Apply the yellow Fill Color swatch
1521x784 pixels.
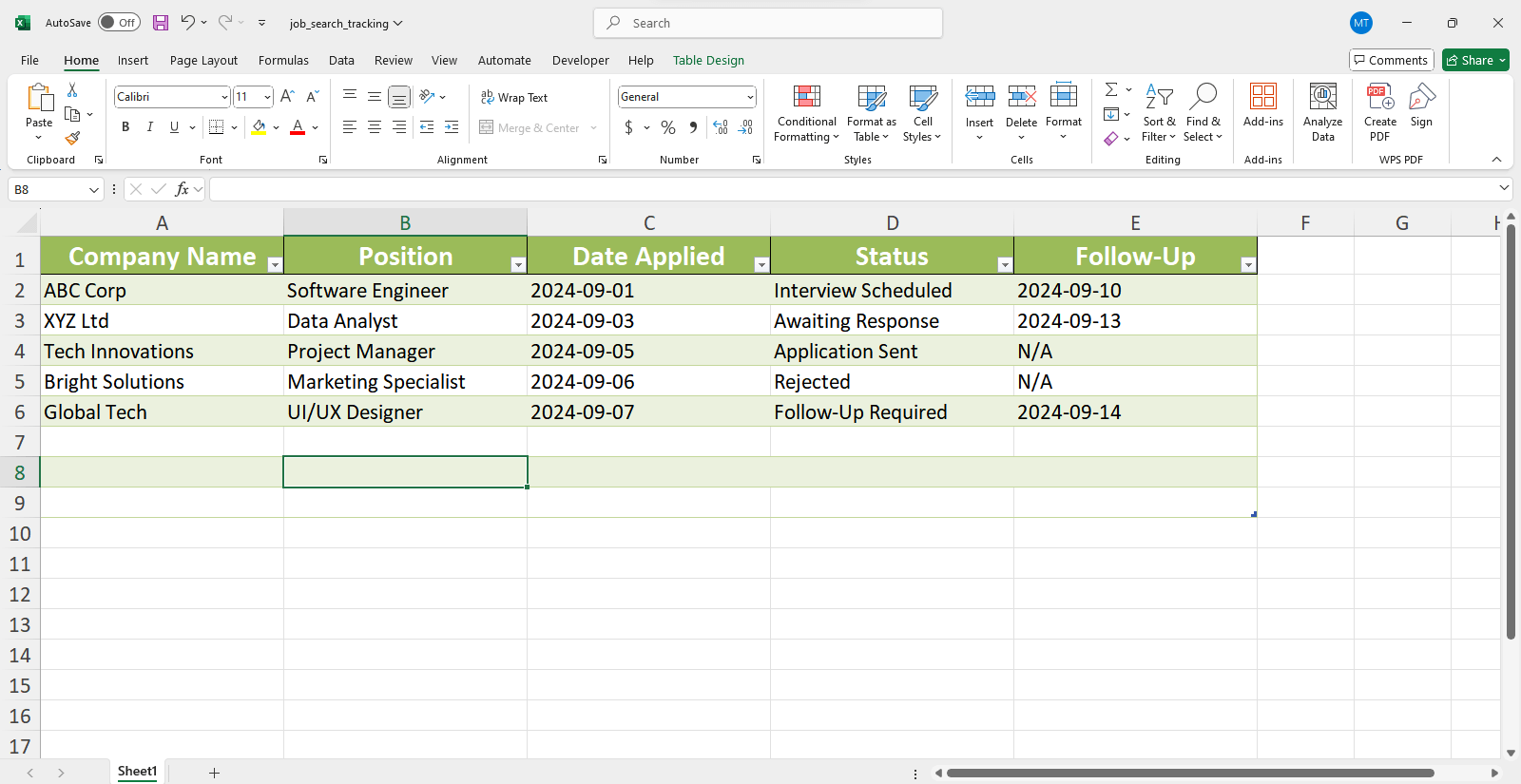pyautogui.click(x=259, y=127)
